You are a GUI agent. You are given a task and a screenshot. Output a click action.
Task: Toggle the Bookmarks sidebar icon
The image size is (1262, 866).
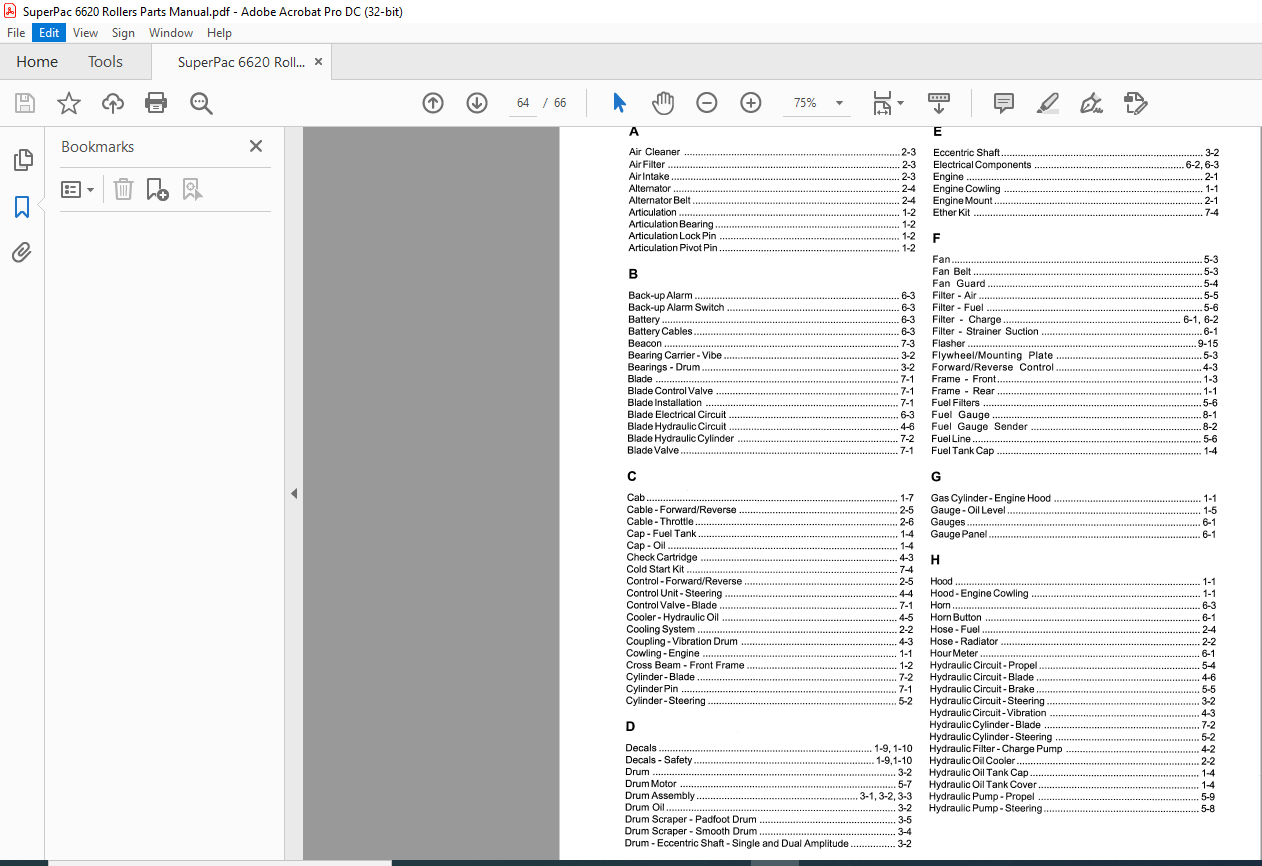tap(22, 207)
